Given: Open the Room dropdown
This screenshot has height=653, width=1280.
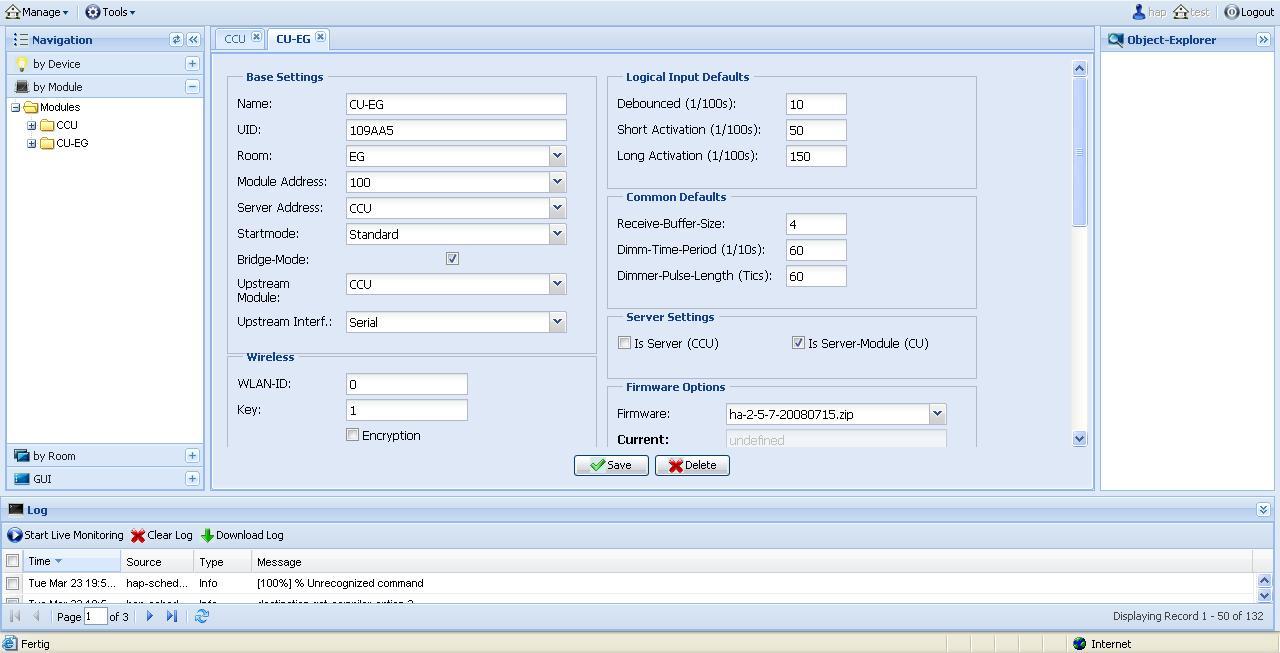Looking at the screenshot, I should point(557,156).
